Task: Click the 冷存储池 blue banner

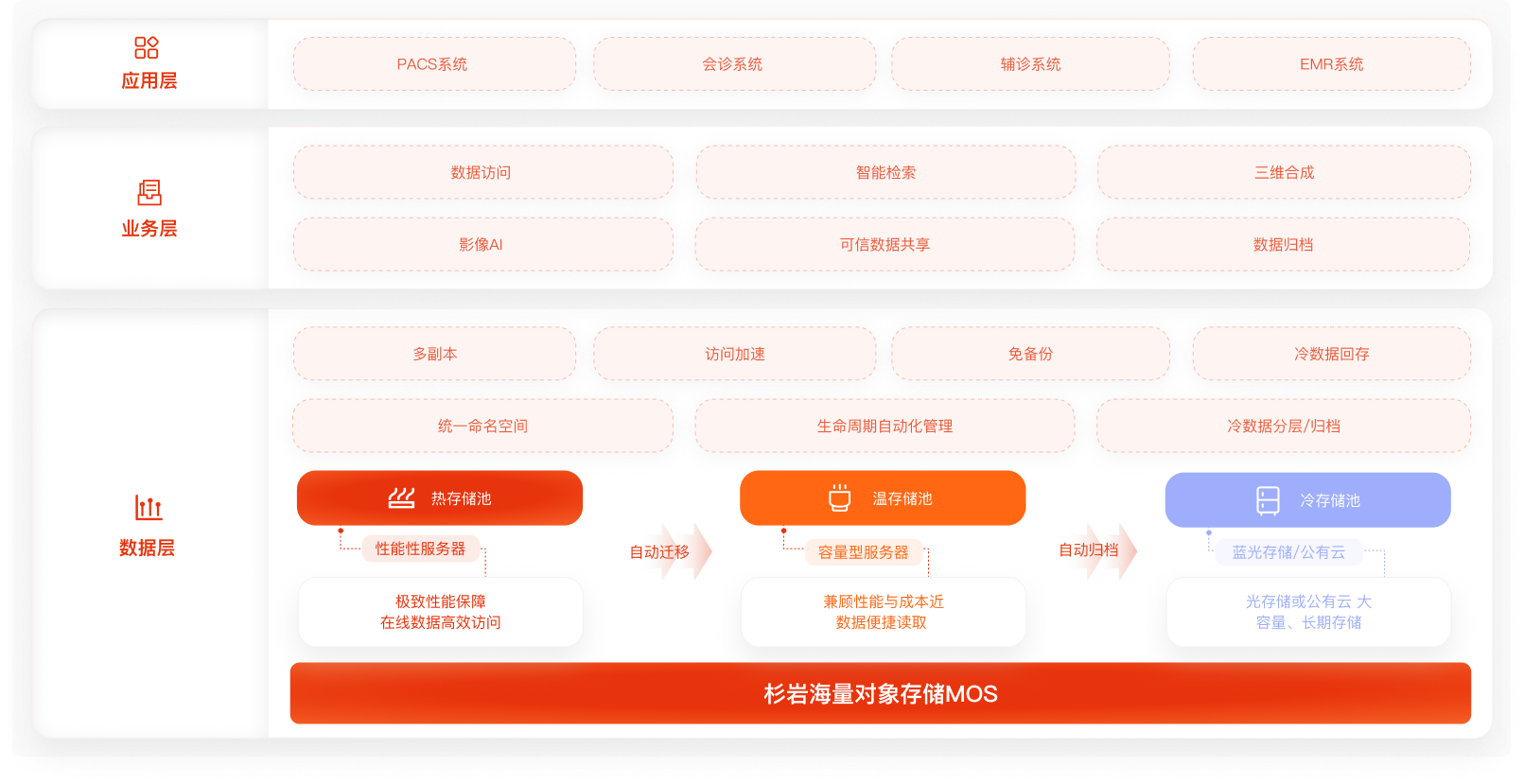Action: 1307,500
